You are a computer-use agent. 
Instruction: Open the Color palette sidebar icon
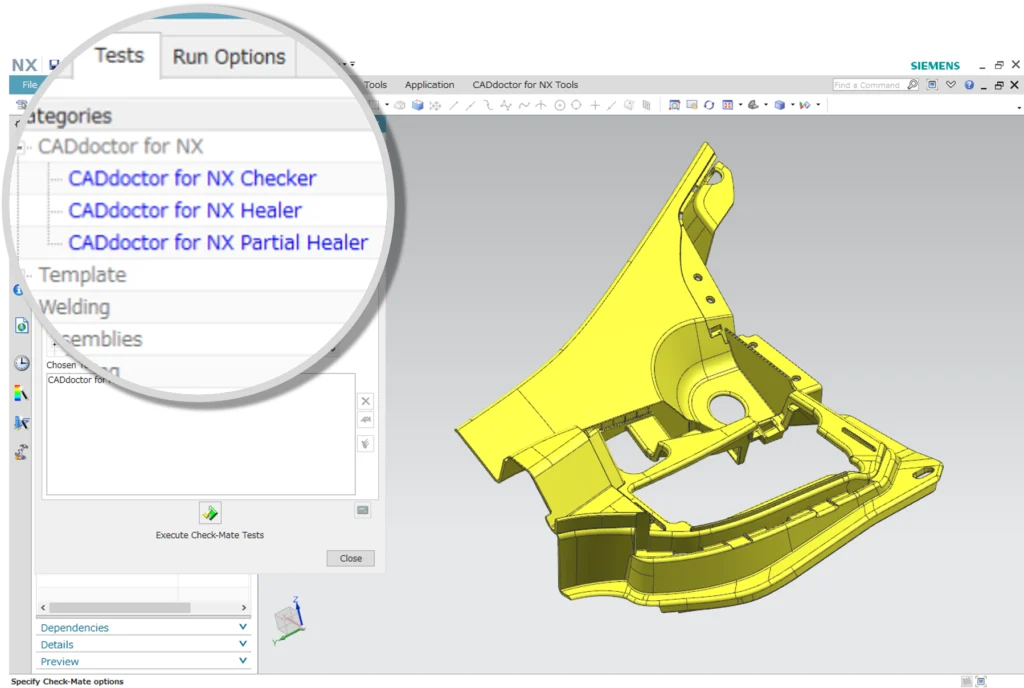point(21,393)
